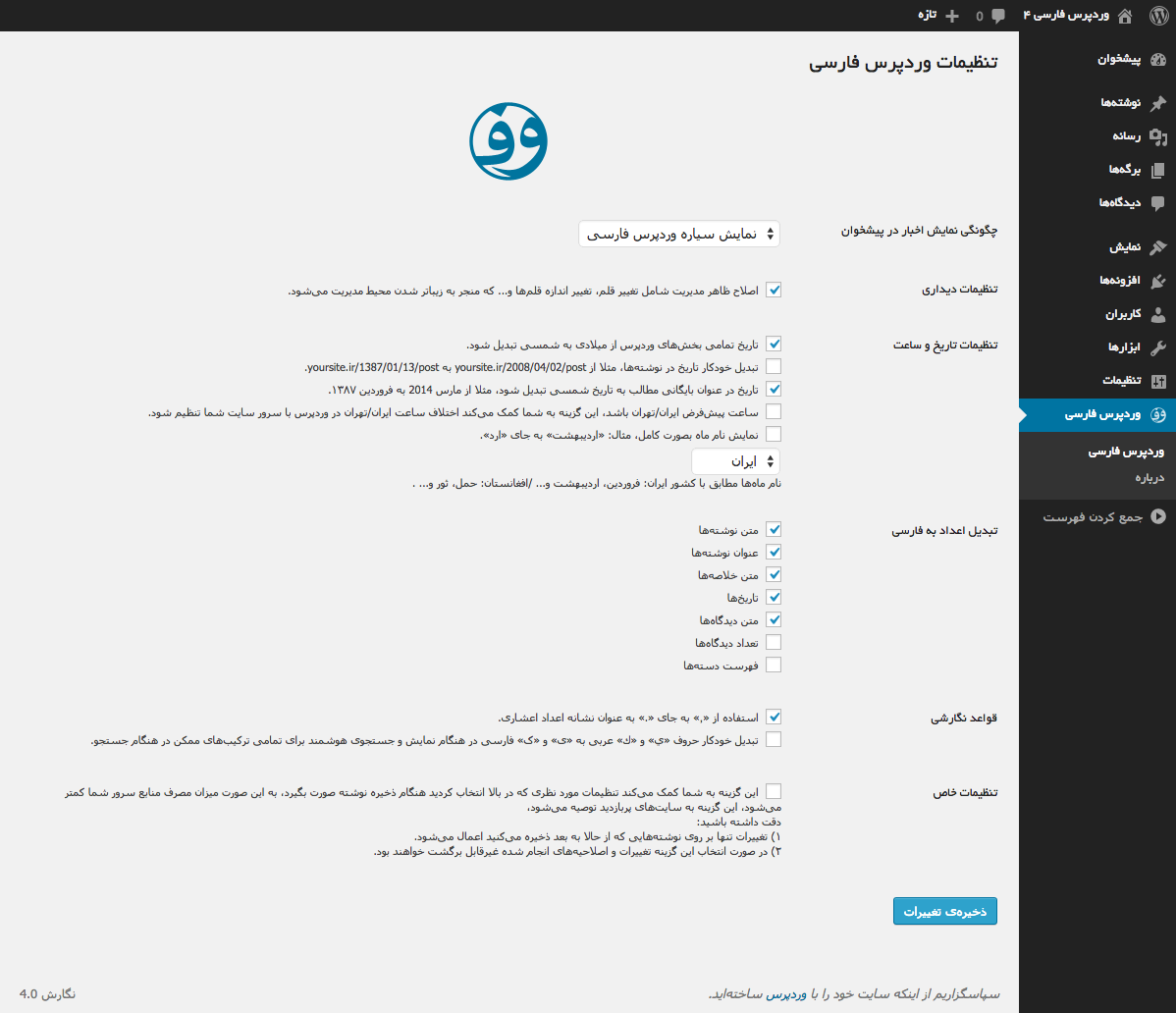Screen dimensions: 1176x1013
Task: Click version text نگارش 4.0
Action: pyautogui.click(x=47, y=994)
